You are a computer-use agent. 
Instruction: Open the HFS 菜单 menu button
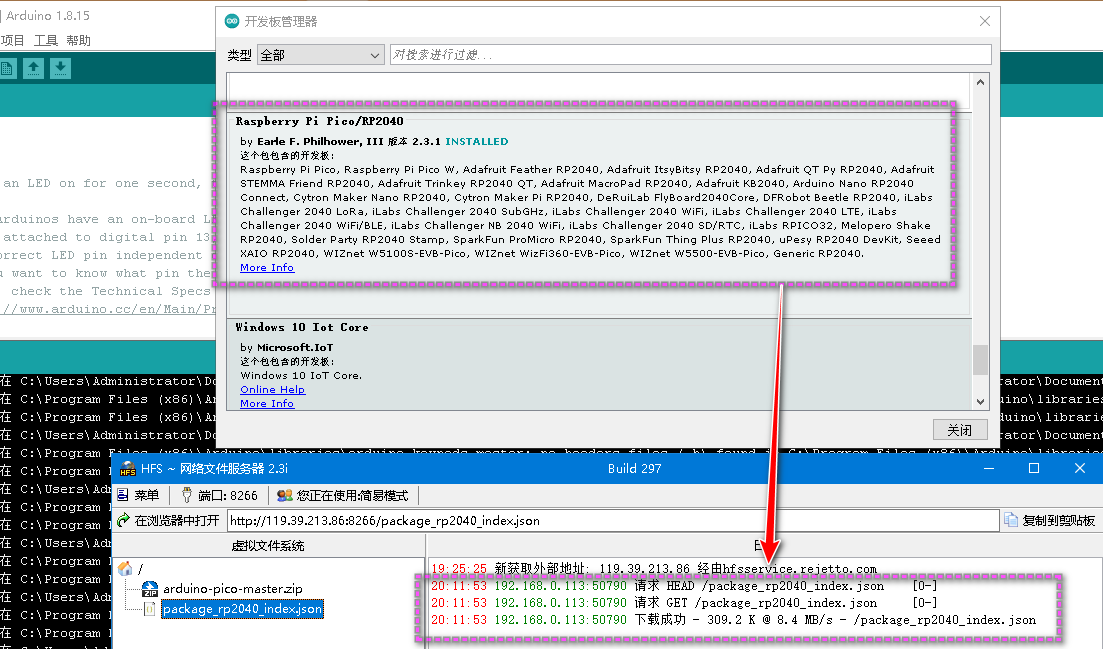click(139, 495)
